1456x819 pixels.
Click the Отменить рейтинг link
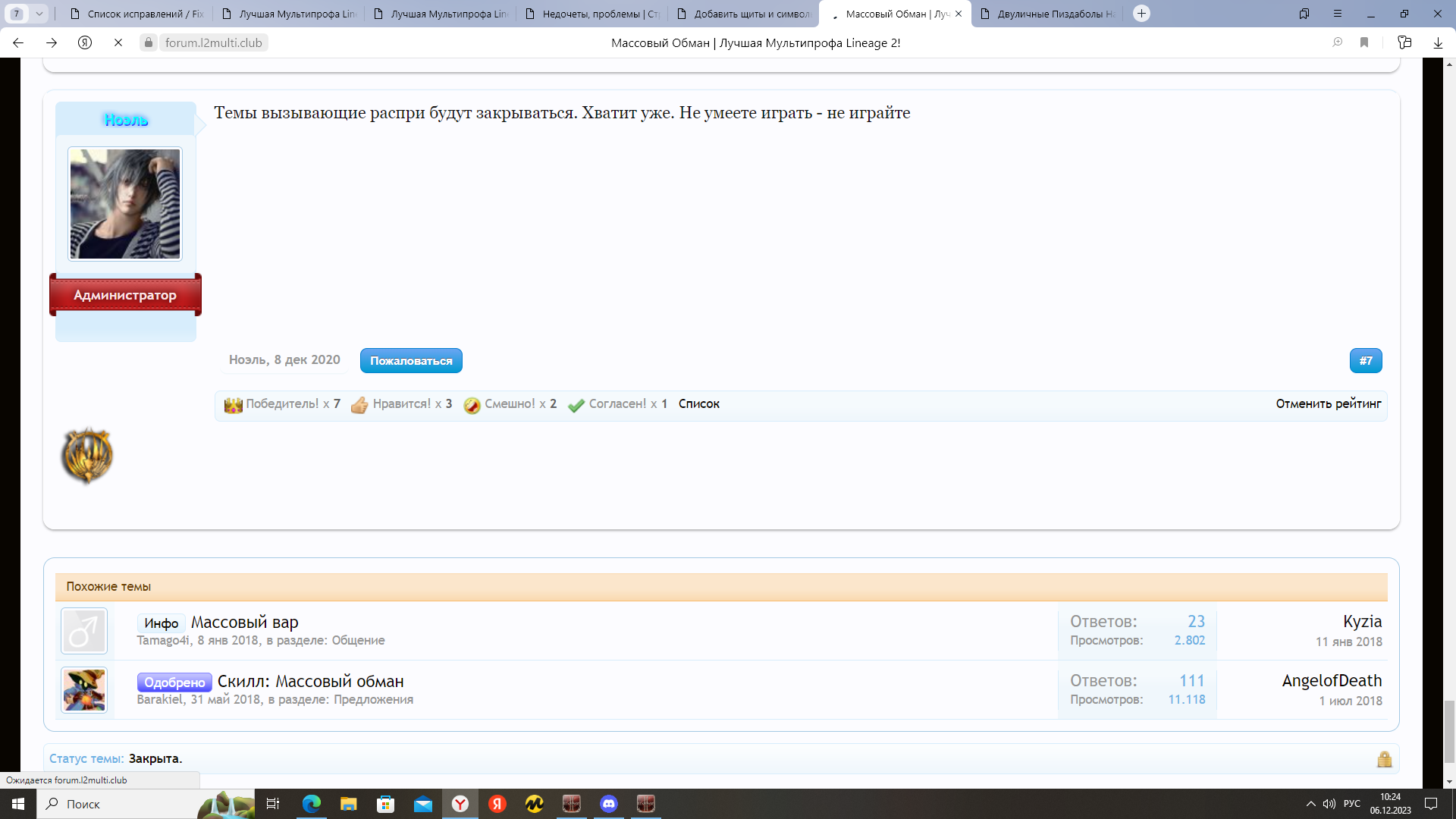point(1328,404)
